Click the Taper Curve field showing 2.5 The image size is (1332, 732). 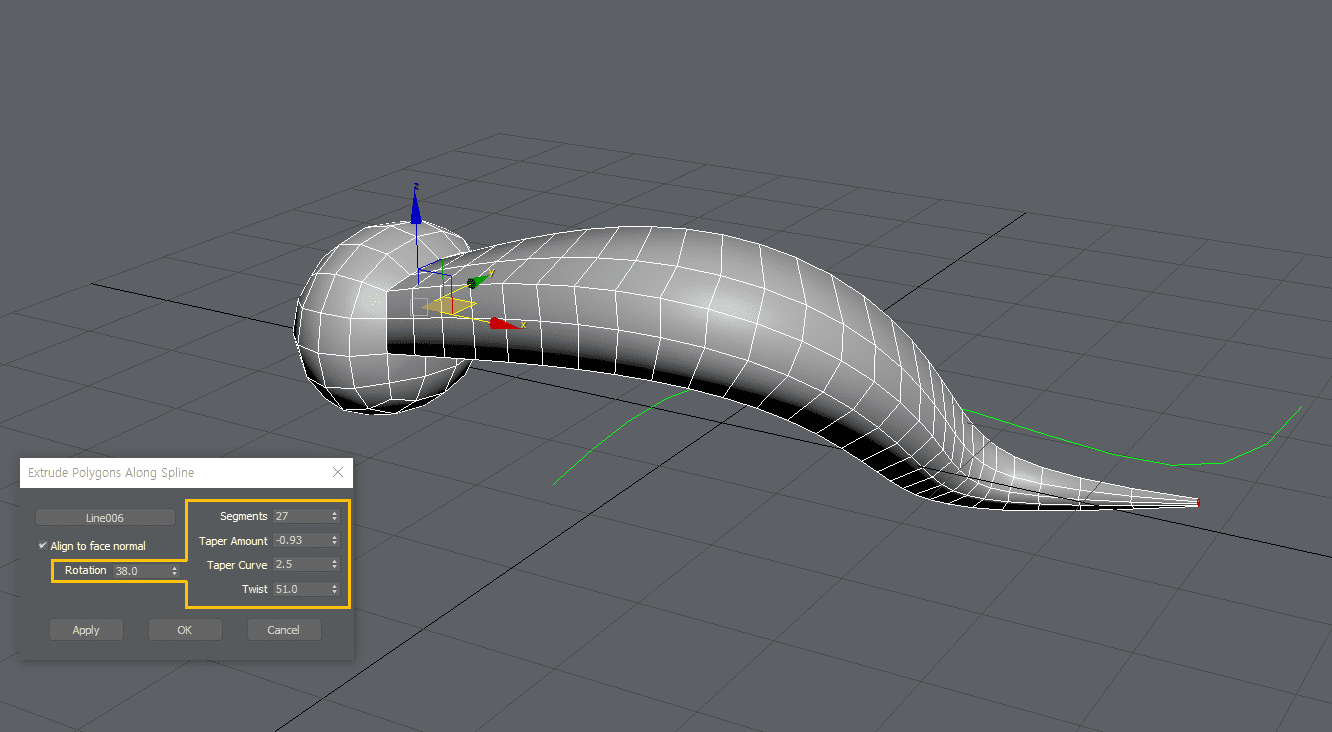coord(300,565)
